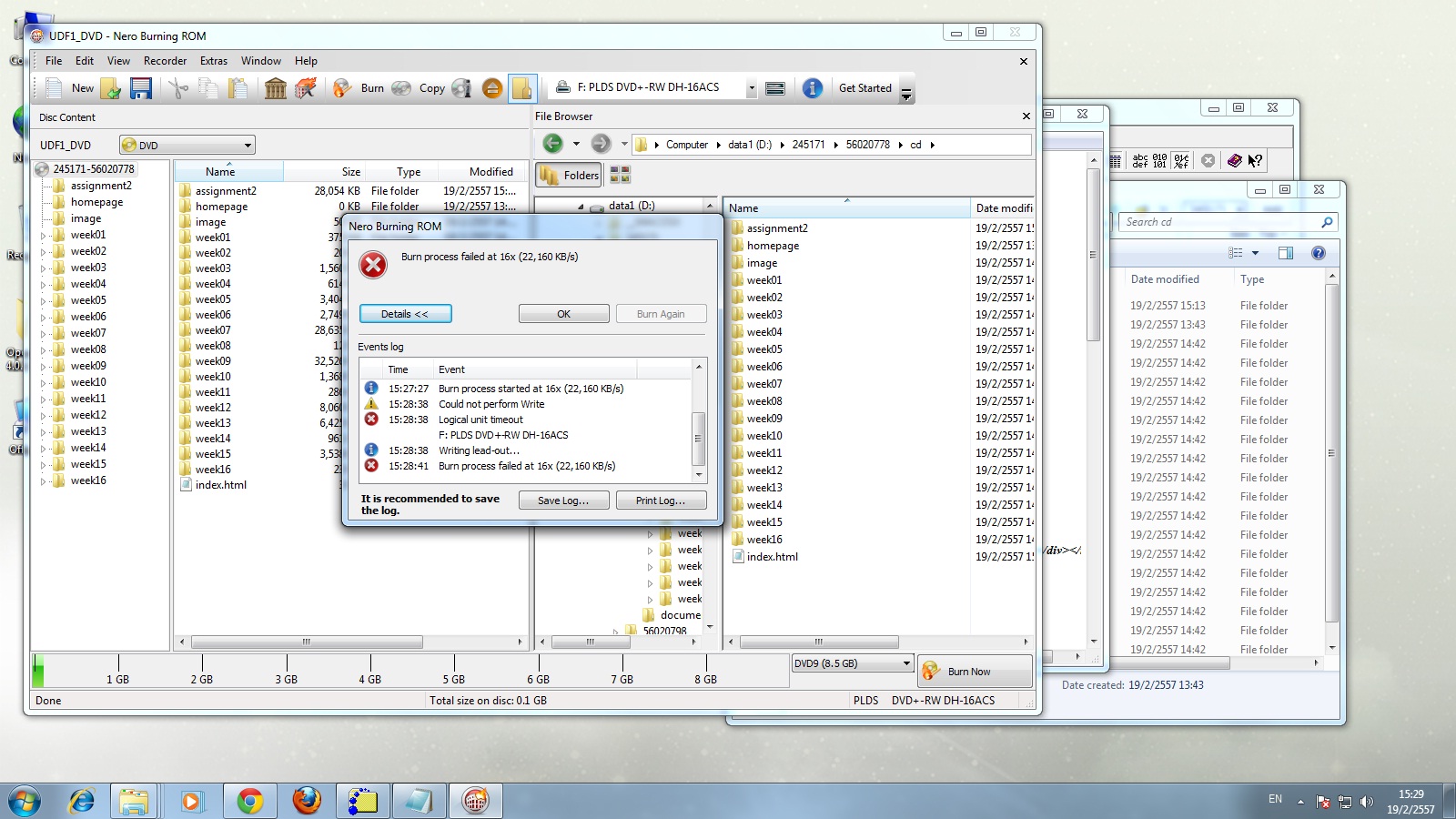
Task: Toggle the File Browser toolbar button
Action: point(521,88)
